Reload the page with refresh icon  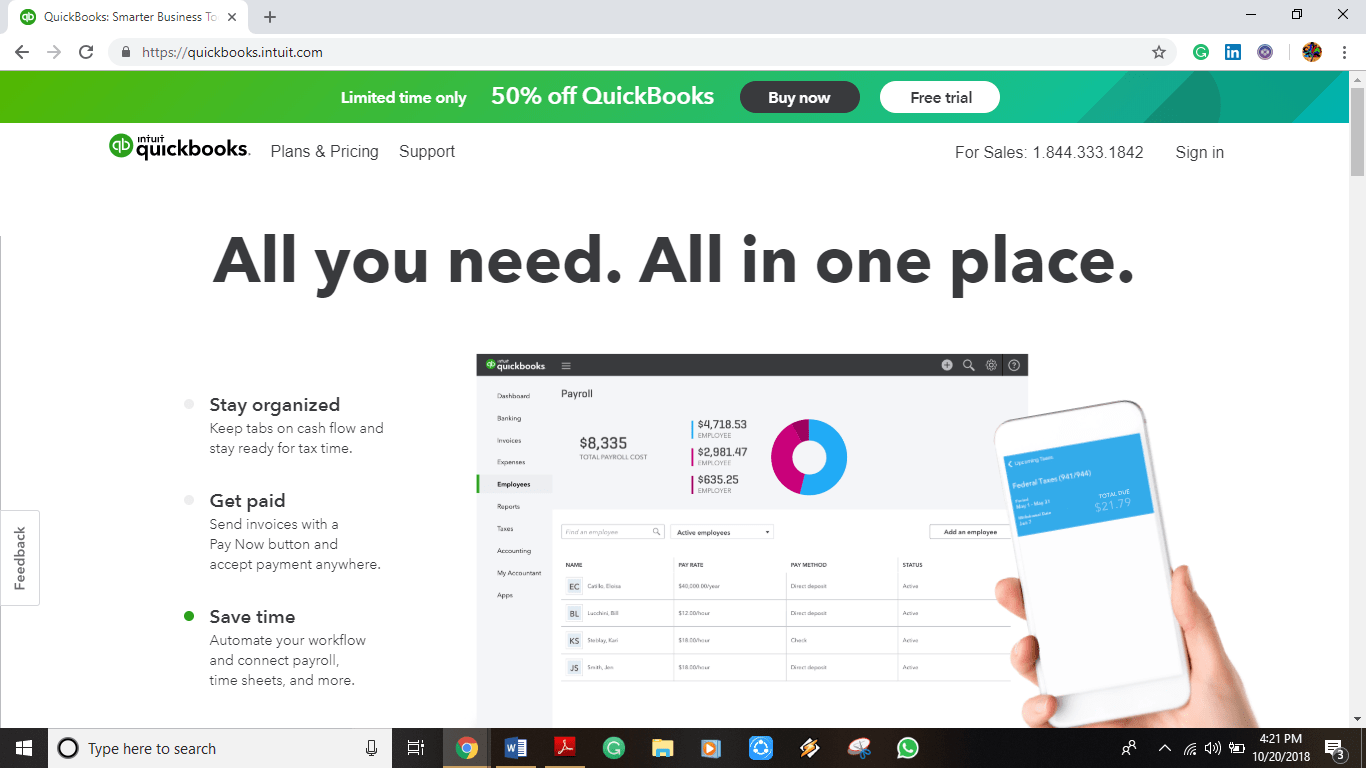click(86, 52)
